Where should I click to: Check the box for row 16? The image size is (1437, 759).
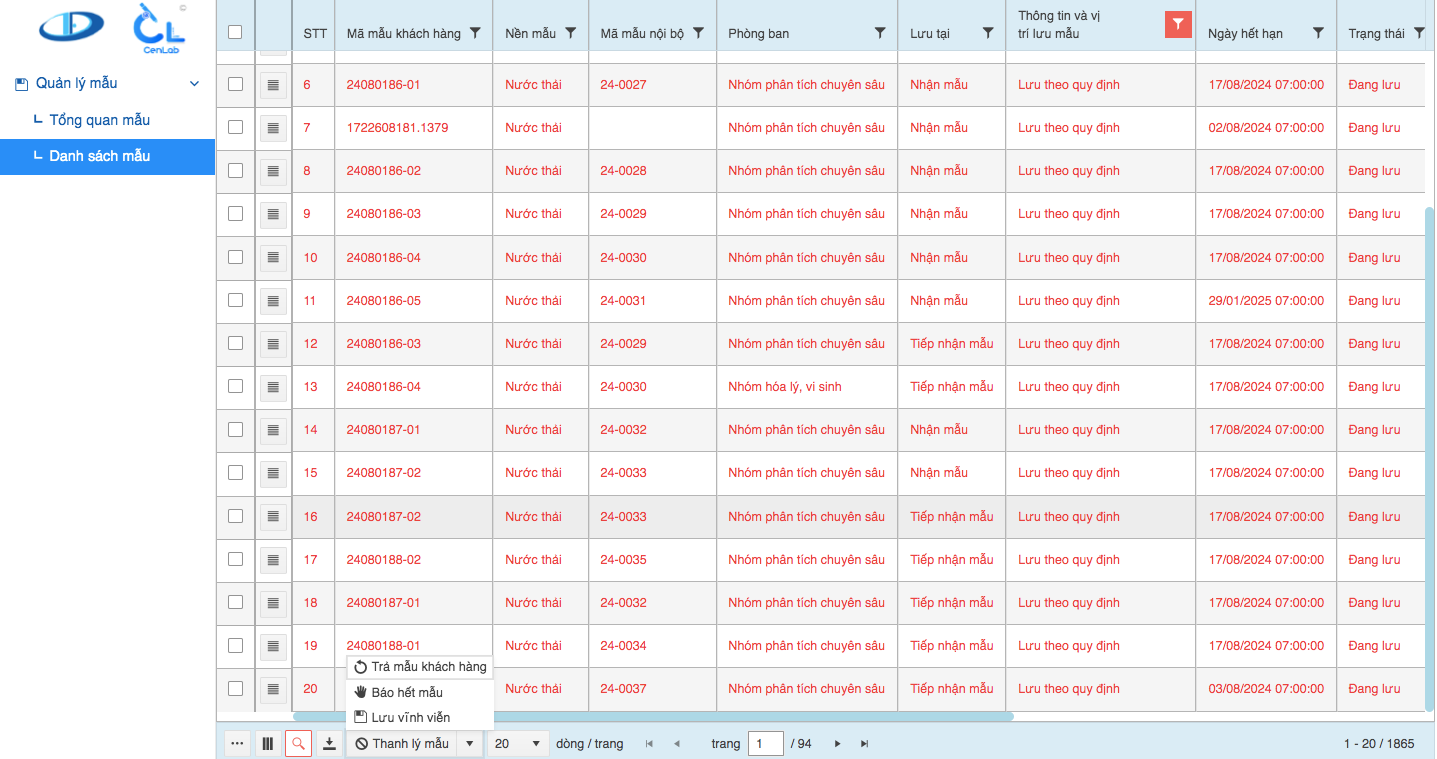click(x=235, y=516)
